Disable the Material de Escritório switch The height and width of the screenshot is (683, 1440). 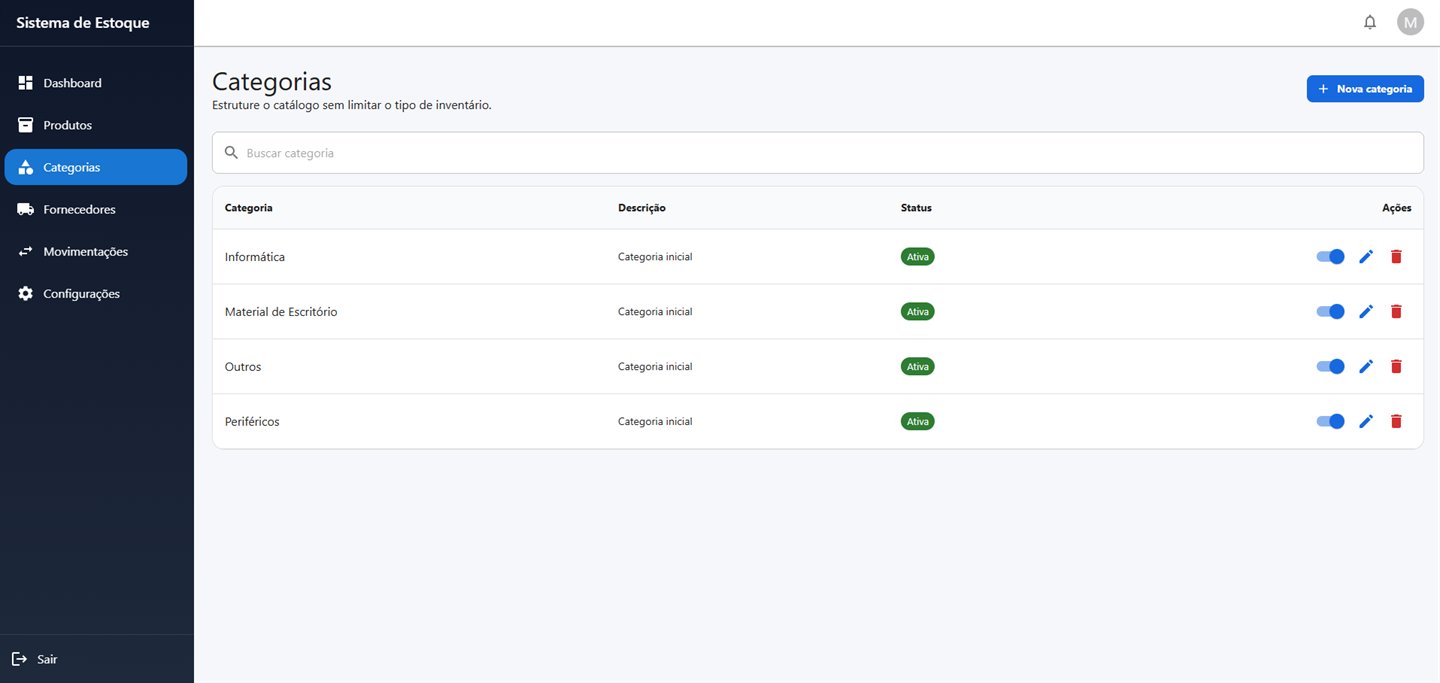pyautogui.click(x=1330, y=312)
